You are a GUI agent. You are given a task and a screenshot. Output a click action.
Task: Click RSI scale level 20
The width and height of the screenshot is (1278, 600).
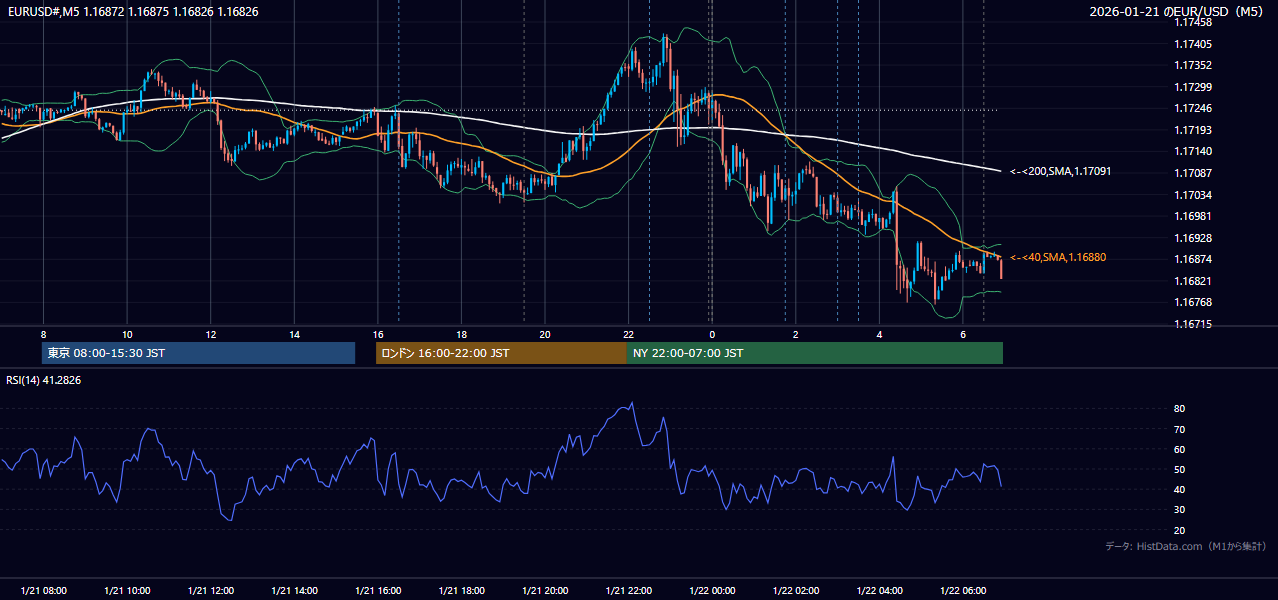click(x=1180, y=530)
